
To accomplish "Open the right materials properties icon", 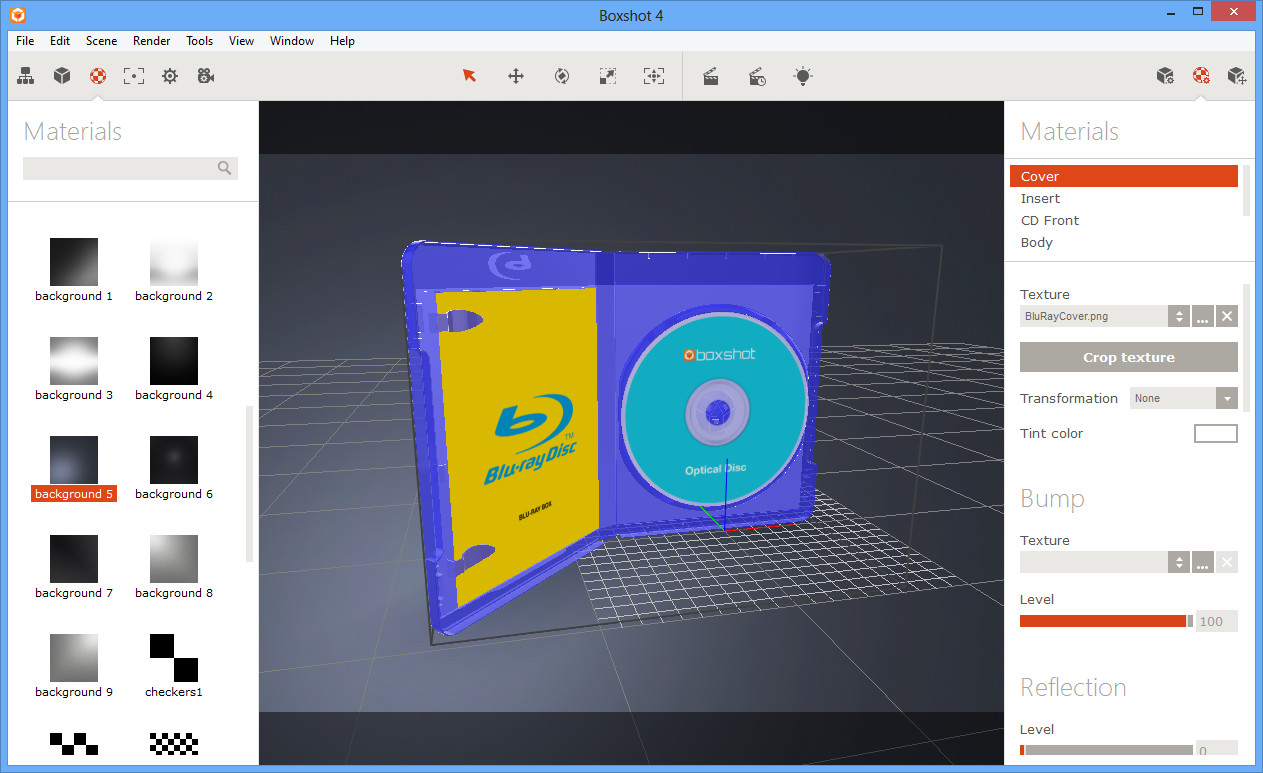I will point(1201,76).
